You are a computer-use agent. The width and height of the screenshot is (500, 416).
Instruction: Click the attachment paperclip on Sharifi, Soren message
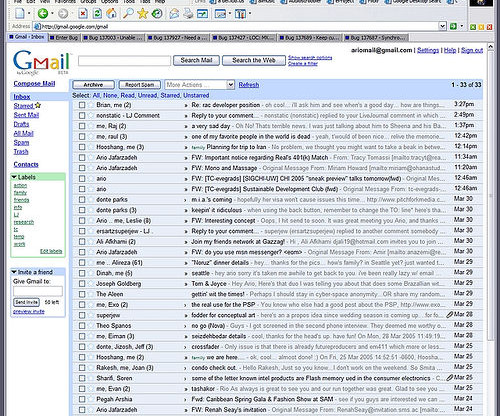pyautogui.click(x=450, y=377)
